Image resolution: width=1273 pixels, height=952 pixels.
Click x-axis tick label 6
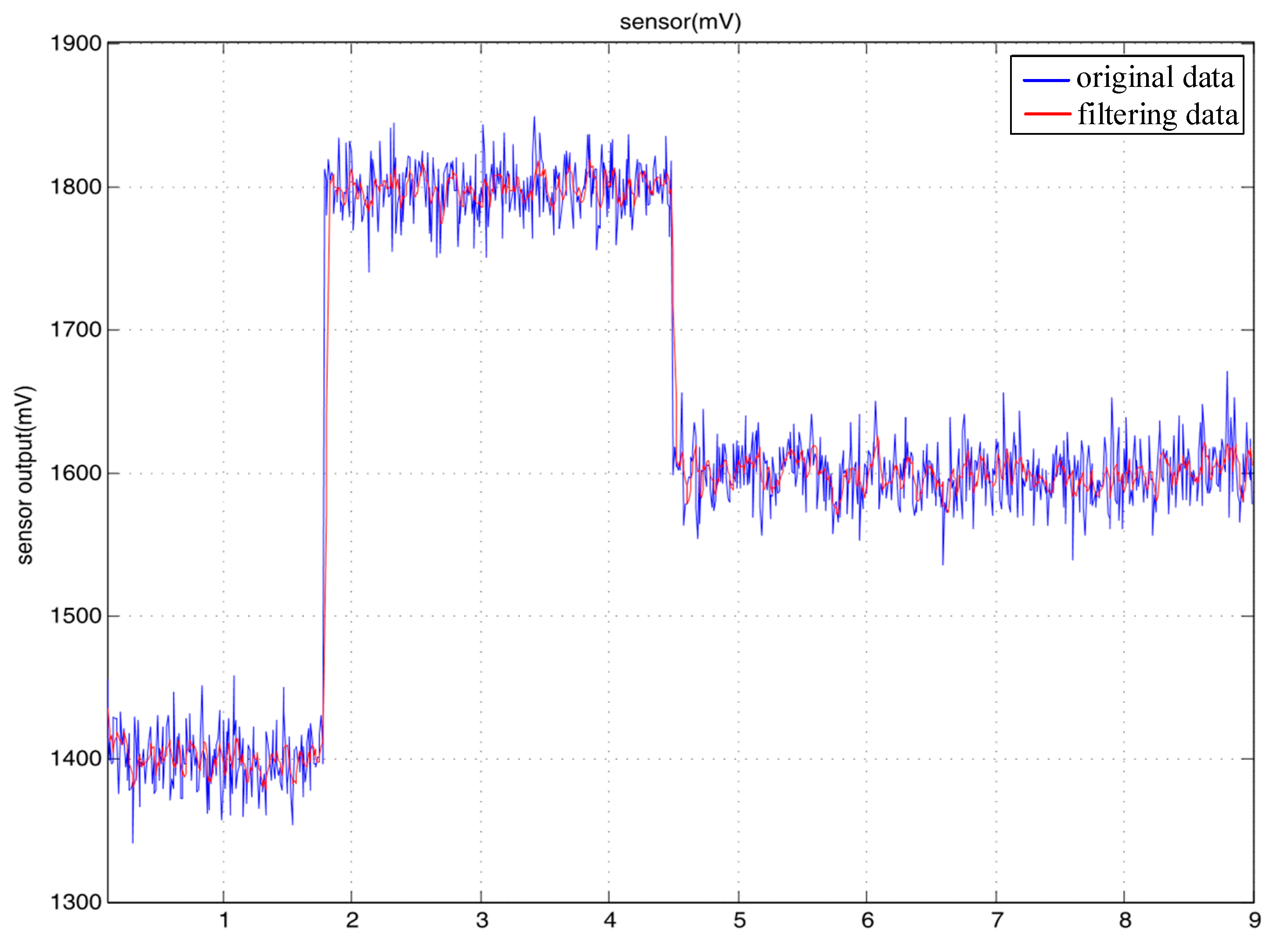[867, 920]
